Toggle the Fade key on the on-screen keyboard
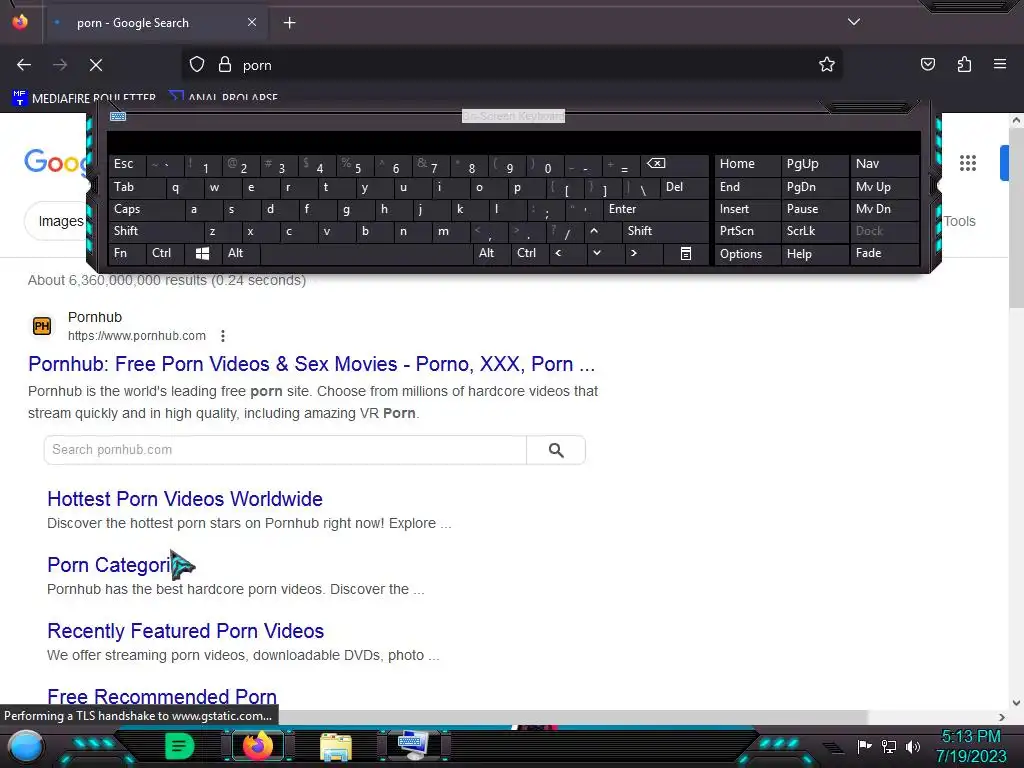This screenshot has height=768, width=1024. coord(884,253)
